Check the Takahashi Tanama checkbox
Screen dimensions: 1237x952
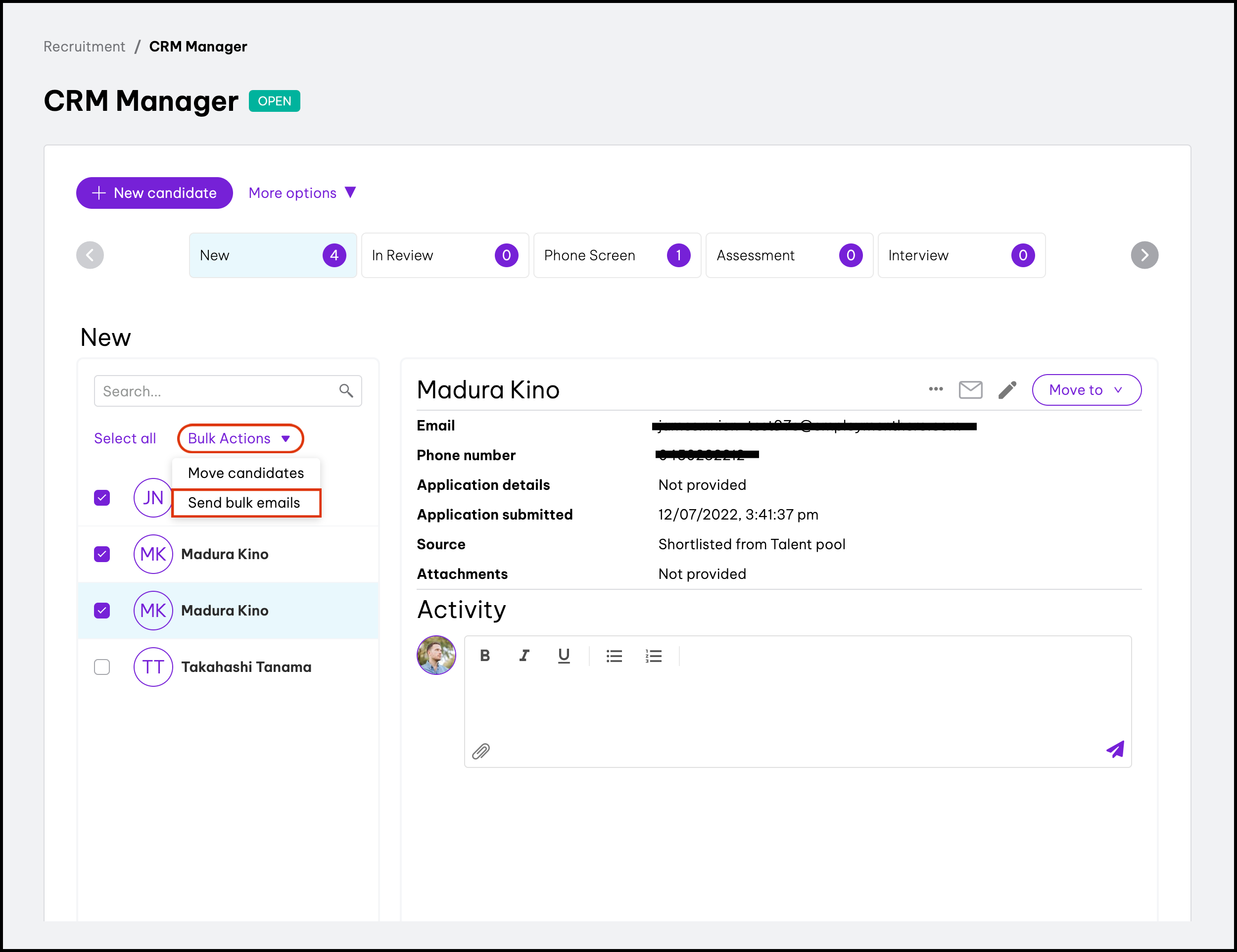coord(102,667)
